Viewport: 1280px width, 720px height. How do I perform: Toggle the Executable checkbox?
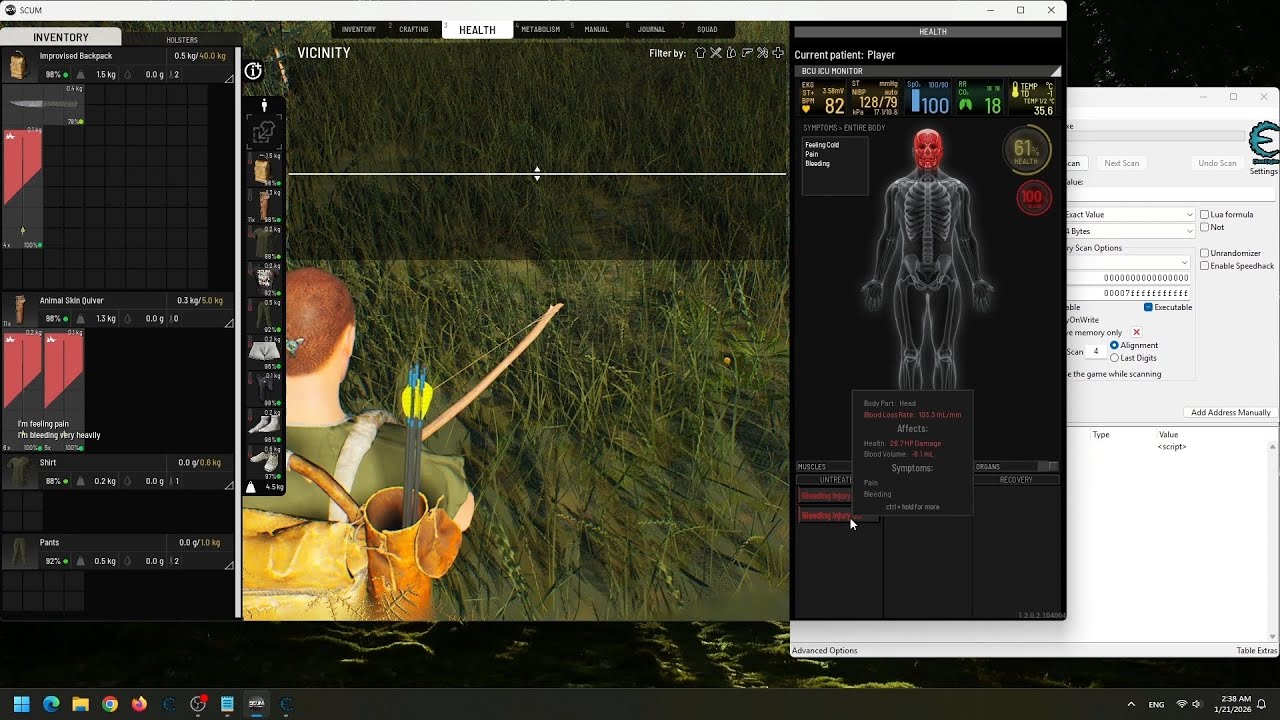(x=1148, y=307)
